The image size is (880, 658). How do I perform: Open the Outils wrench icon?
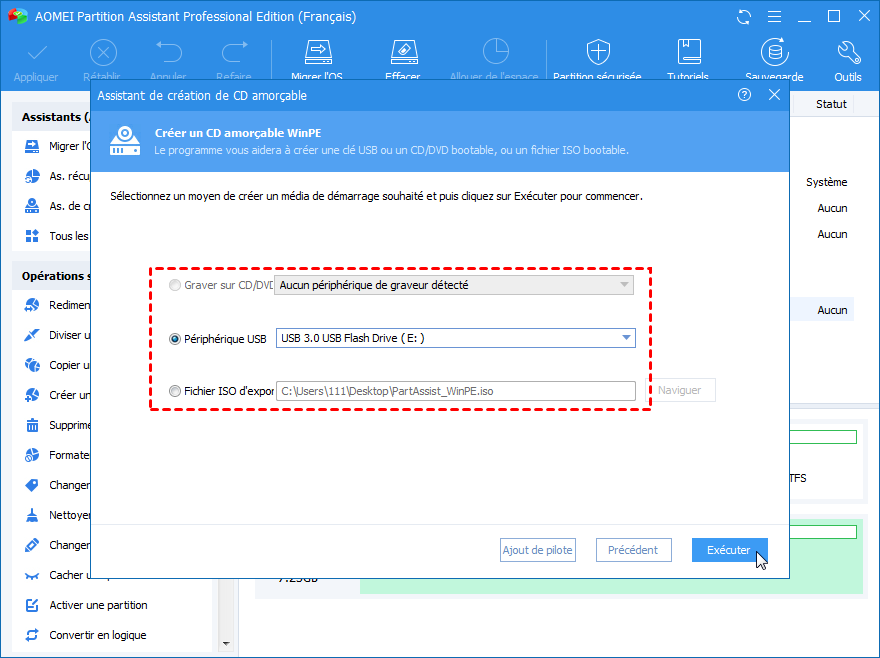848,52
